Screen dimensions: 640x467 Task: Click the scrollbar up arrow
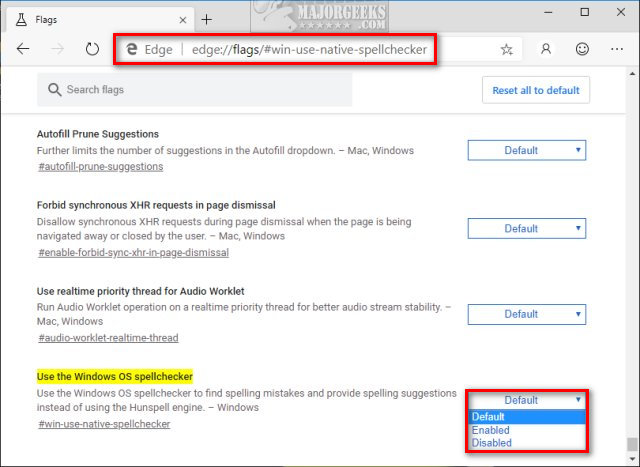point(632,74)
